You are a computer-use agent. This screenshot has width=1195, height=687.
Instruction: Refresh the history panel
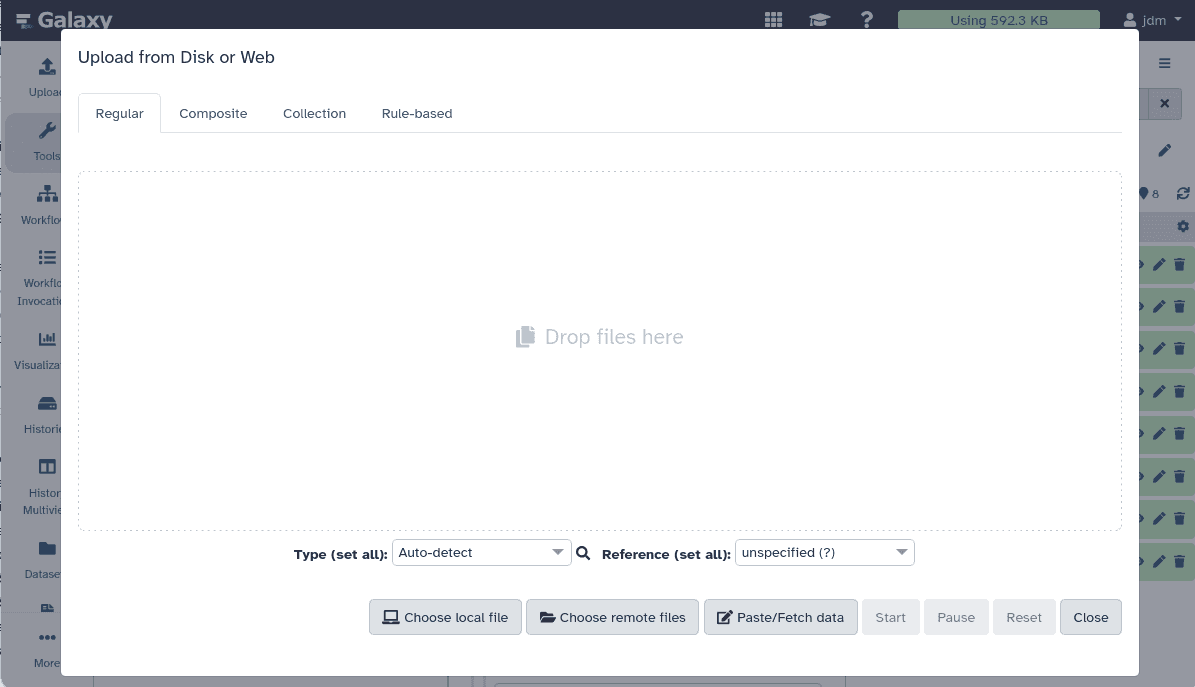1183,193
